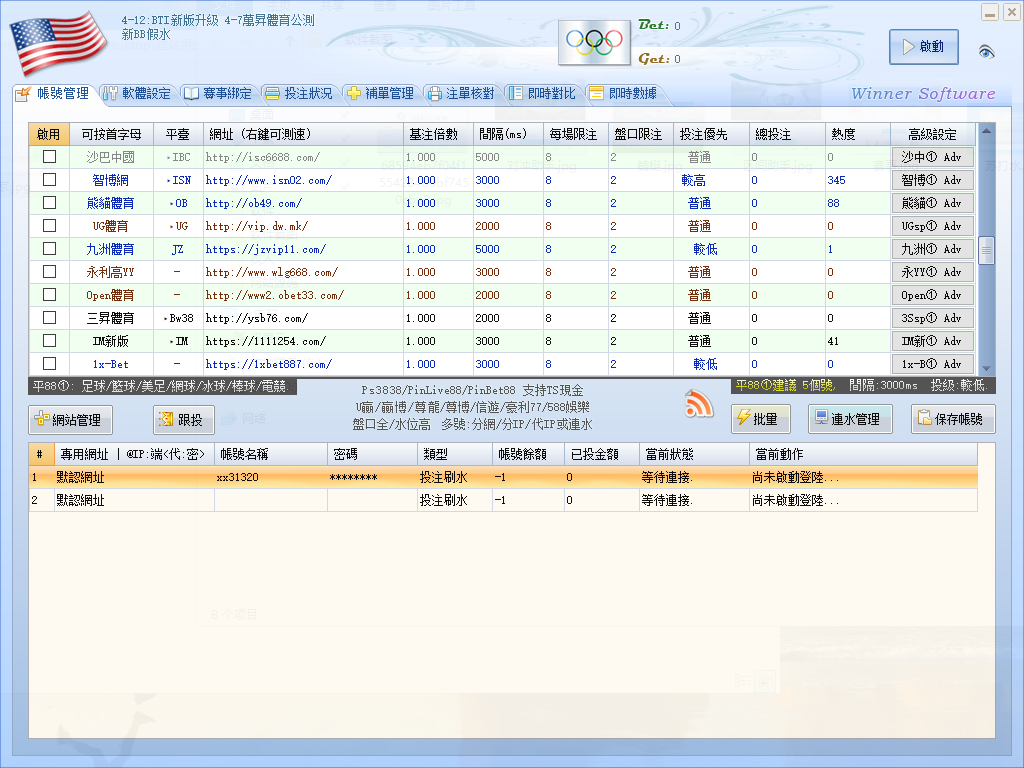Open the 即時數據 tab
The width and height of the screenshot is (1024, 768).
(623, 93)
